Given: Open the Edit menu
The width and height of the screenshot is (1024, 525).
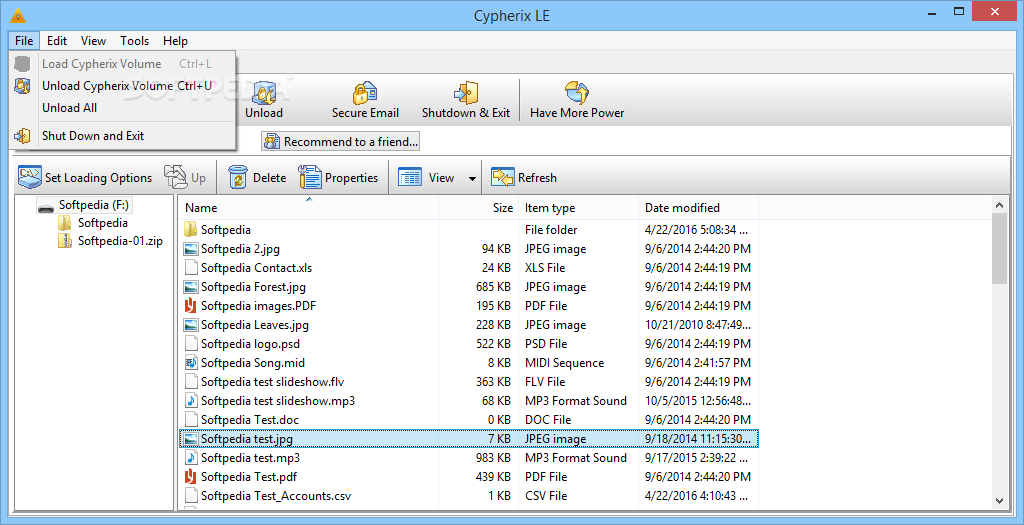Looking at the screenshot, I should pyautogui.click(x=57, y=40).
